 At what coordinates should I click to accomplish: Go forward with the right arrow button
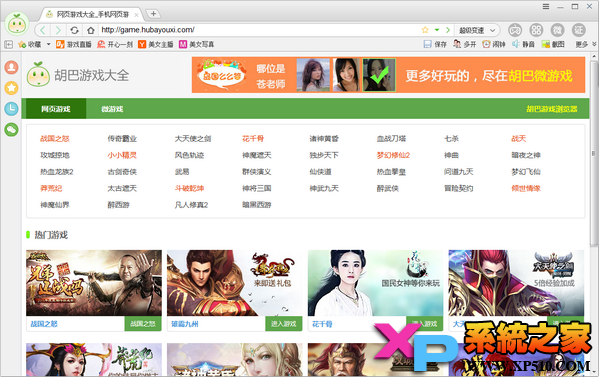click(x=58, y=30)
